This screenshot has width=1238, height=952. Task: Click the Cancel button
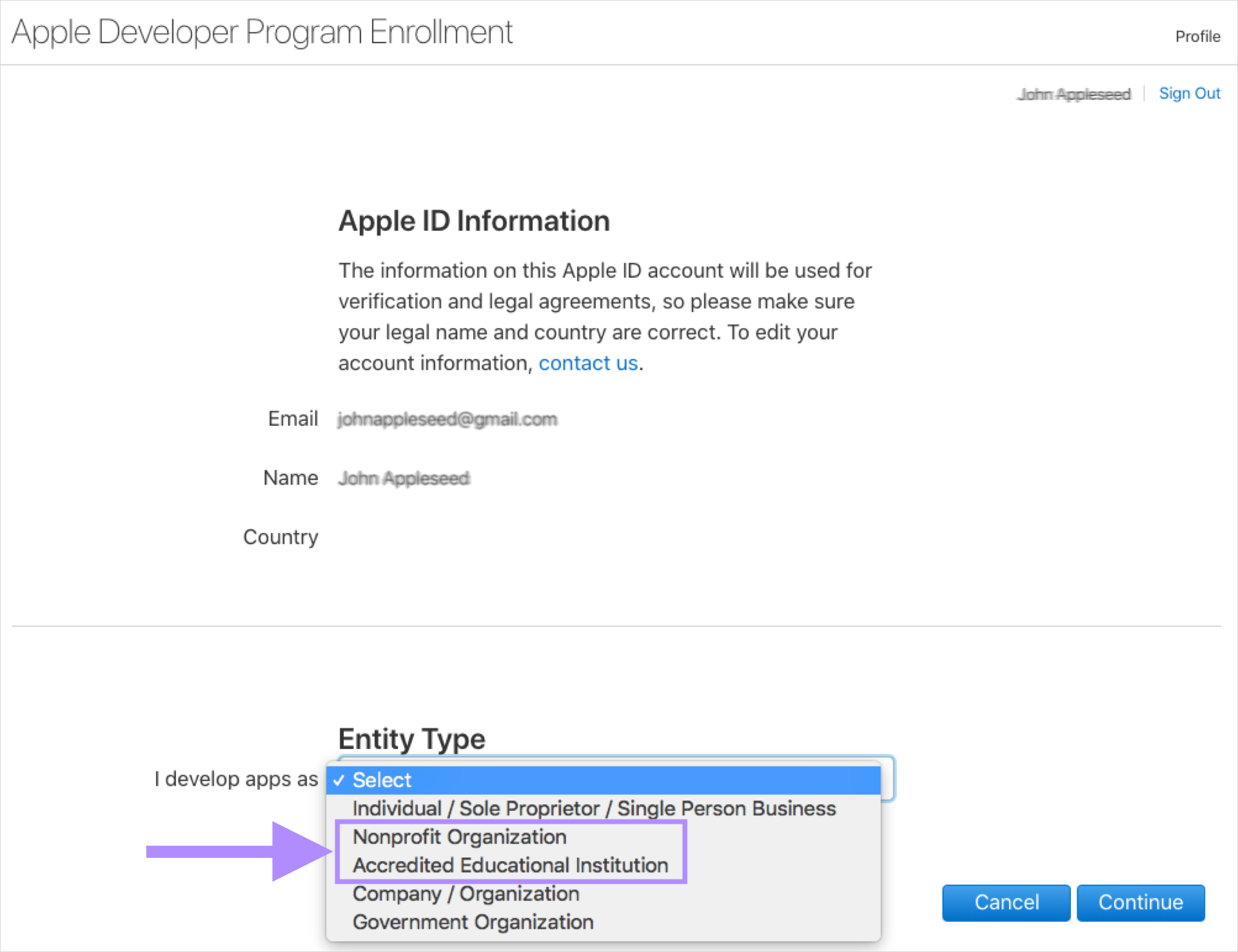click(x=1006, y=902)
